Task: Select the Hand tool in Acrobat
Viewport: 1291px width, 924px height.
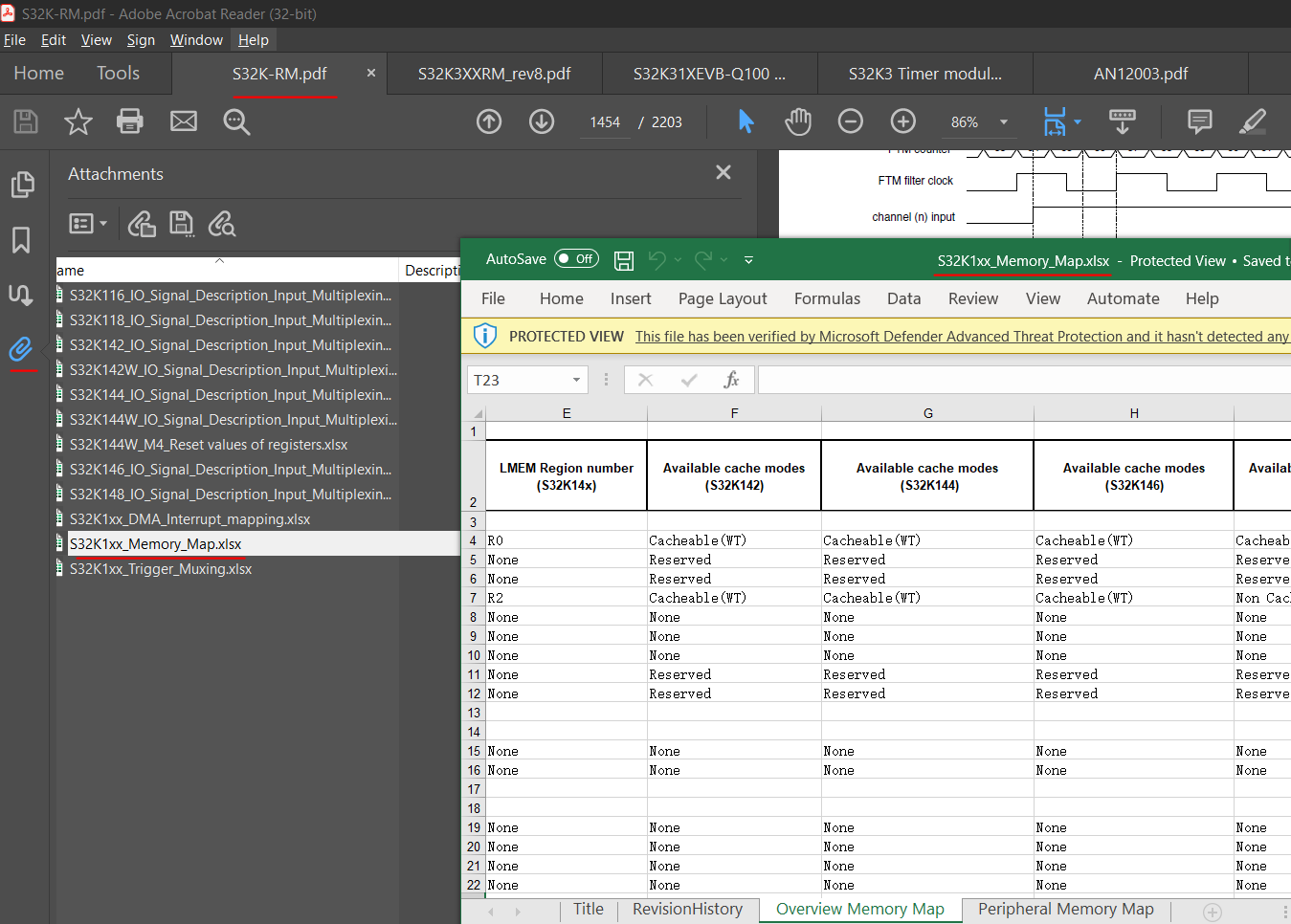Action: point(797,121)
